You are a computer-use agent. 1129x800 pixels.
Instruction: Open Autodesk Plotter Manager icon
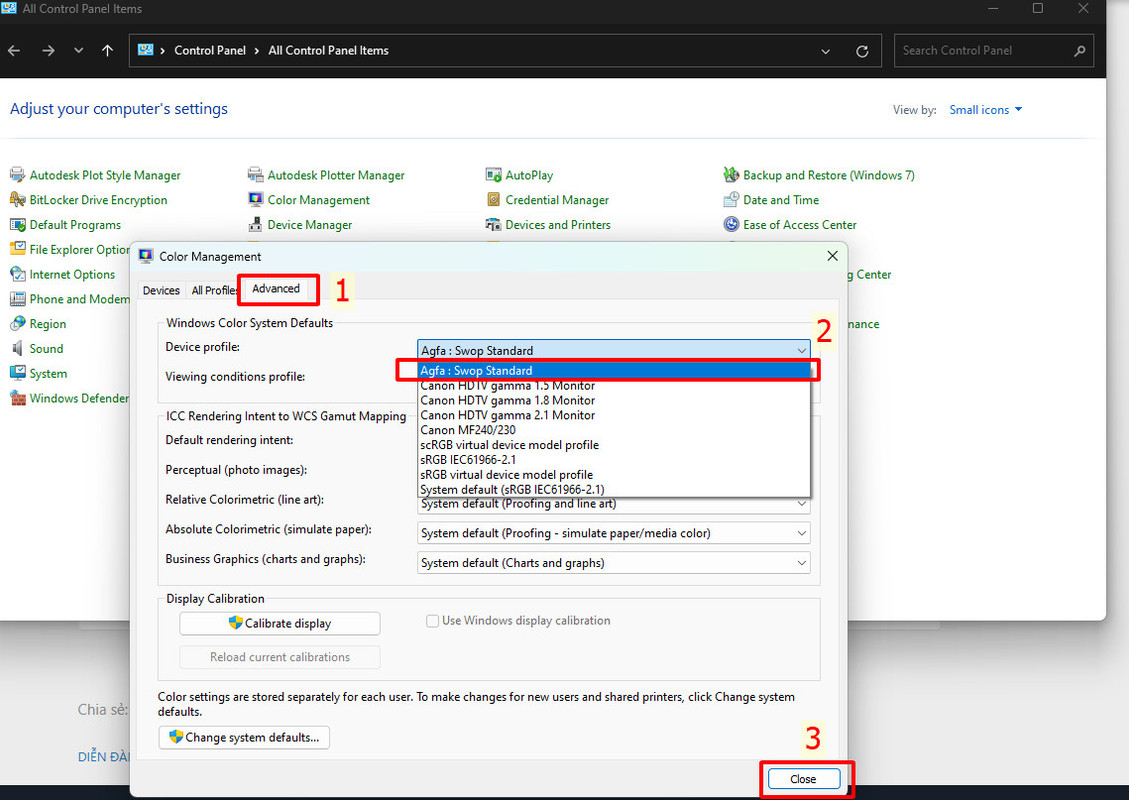pyautogui.click(x=255, y=175)
